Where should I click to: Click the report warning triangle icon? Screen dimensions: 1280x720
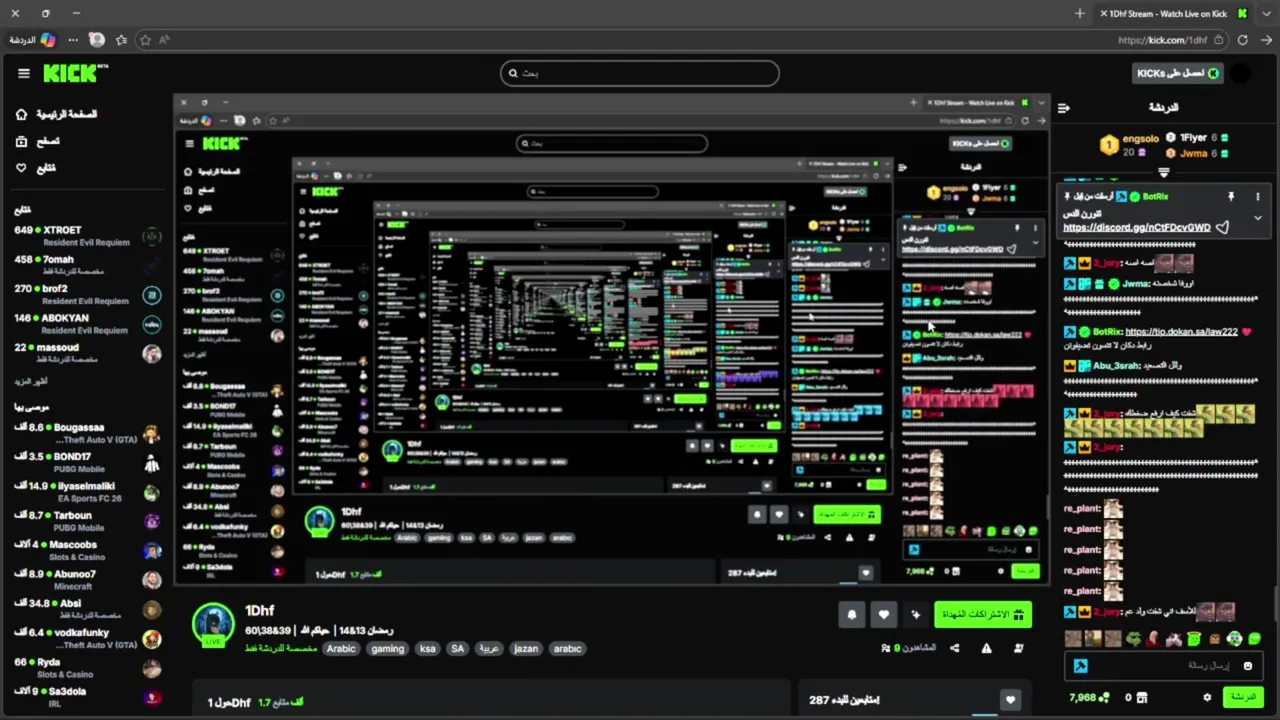click(x=986, y=648)
